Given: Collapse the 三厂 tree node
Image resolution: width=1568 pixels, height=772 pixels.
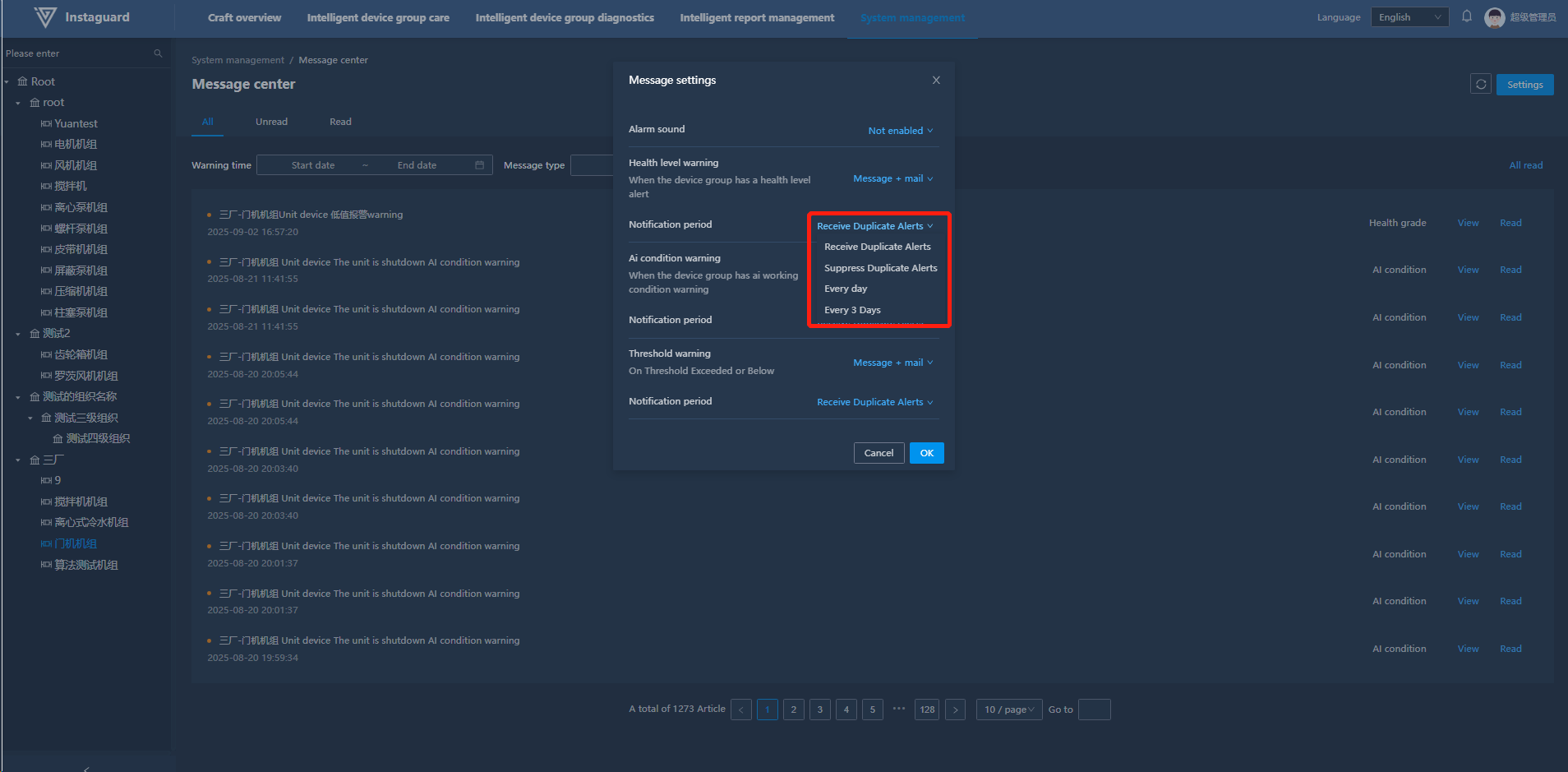Looking at the screenshot, I should (18, 460).
